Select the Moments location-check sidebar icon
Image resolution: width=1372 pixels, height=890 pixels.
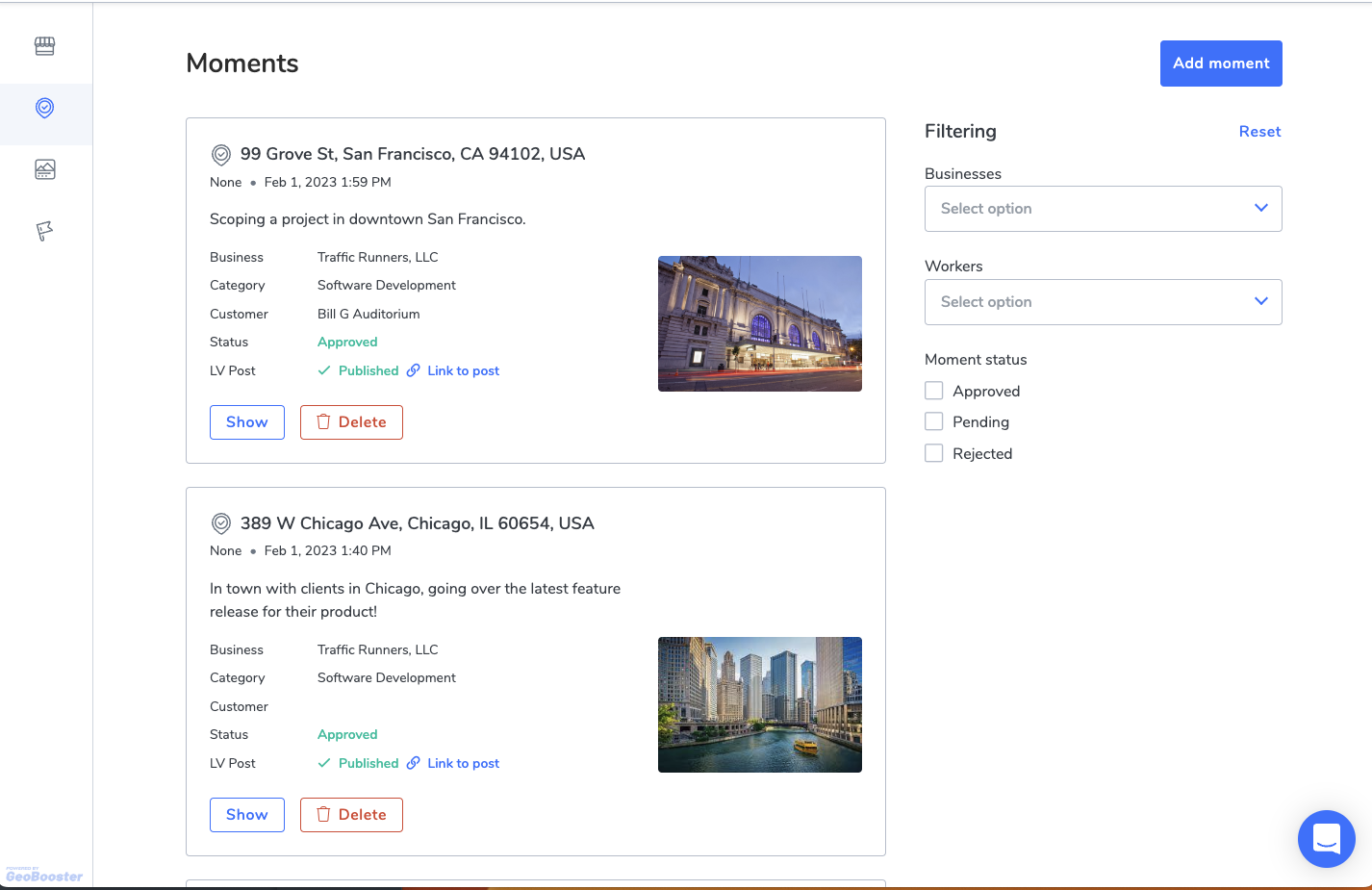click(44, 108)
